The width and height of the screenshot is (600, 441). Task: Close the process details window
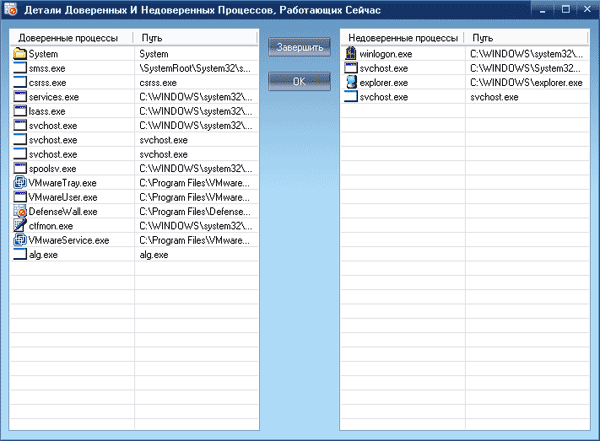click(x=587, y=10)
